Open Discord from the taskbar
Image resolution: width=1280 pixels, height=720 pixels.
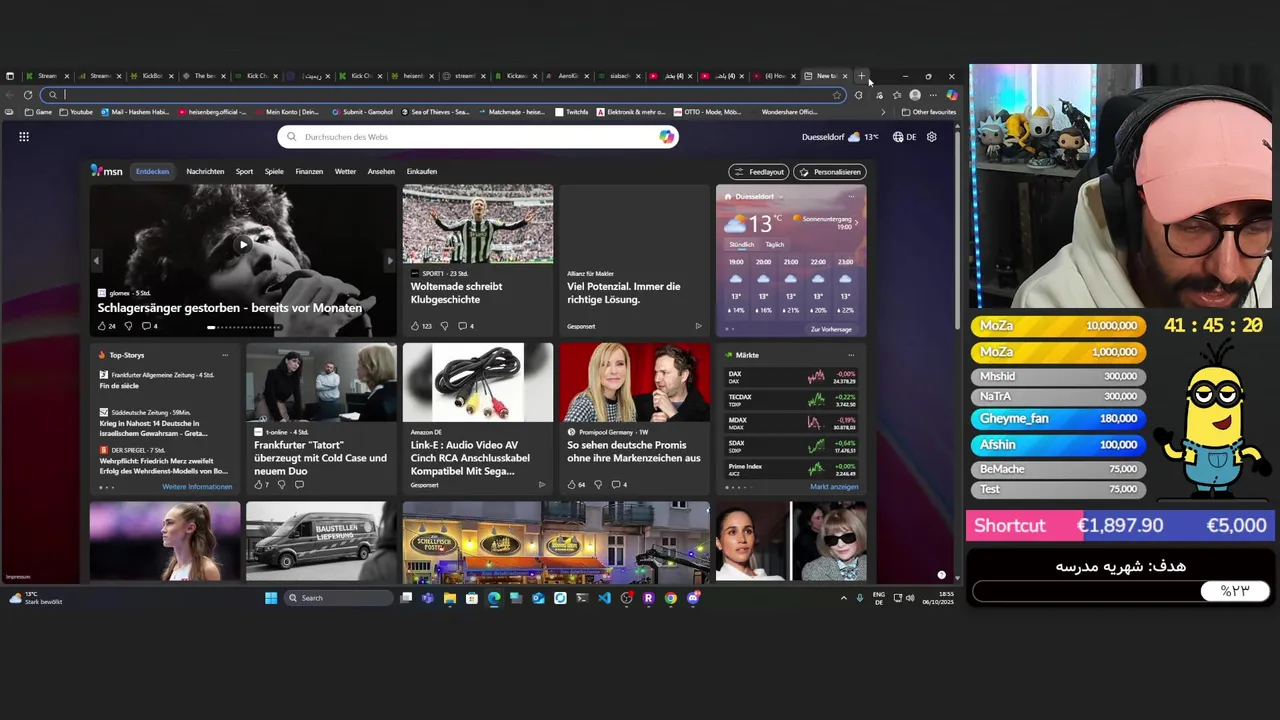pyautogui.click(x=693, y=598)
